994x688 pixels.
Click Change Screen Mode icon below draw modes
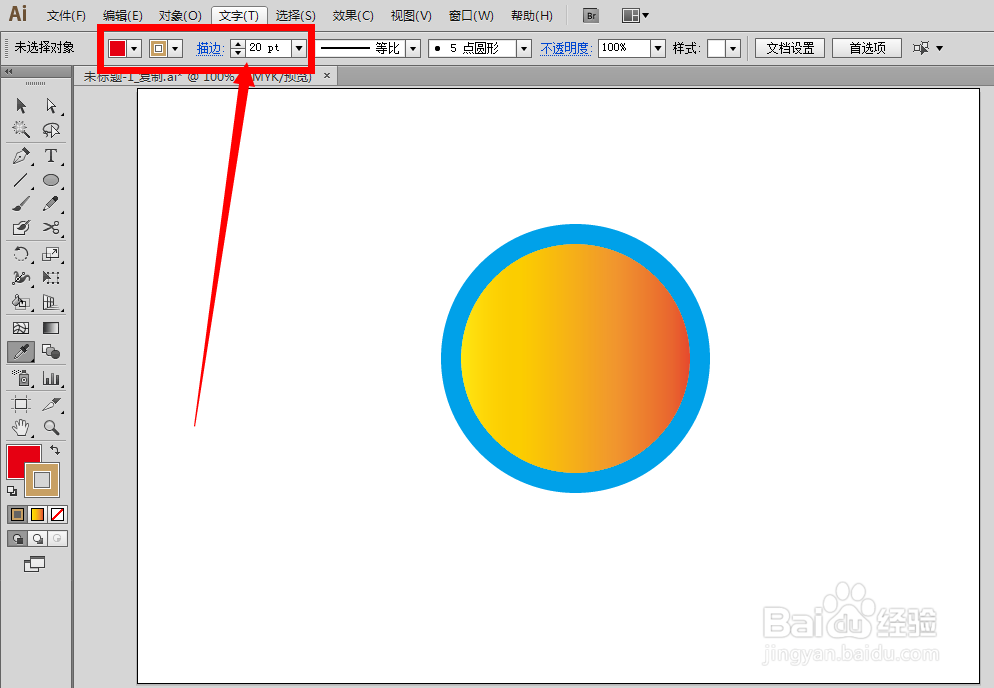pos(35,564)
